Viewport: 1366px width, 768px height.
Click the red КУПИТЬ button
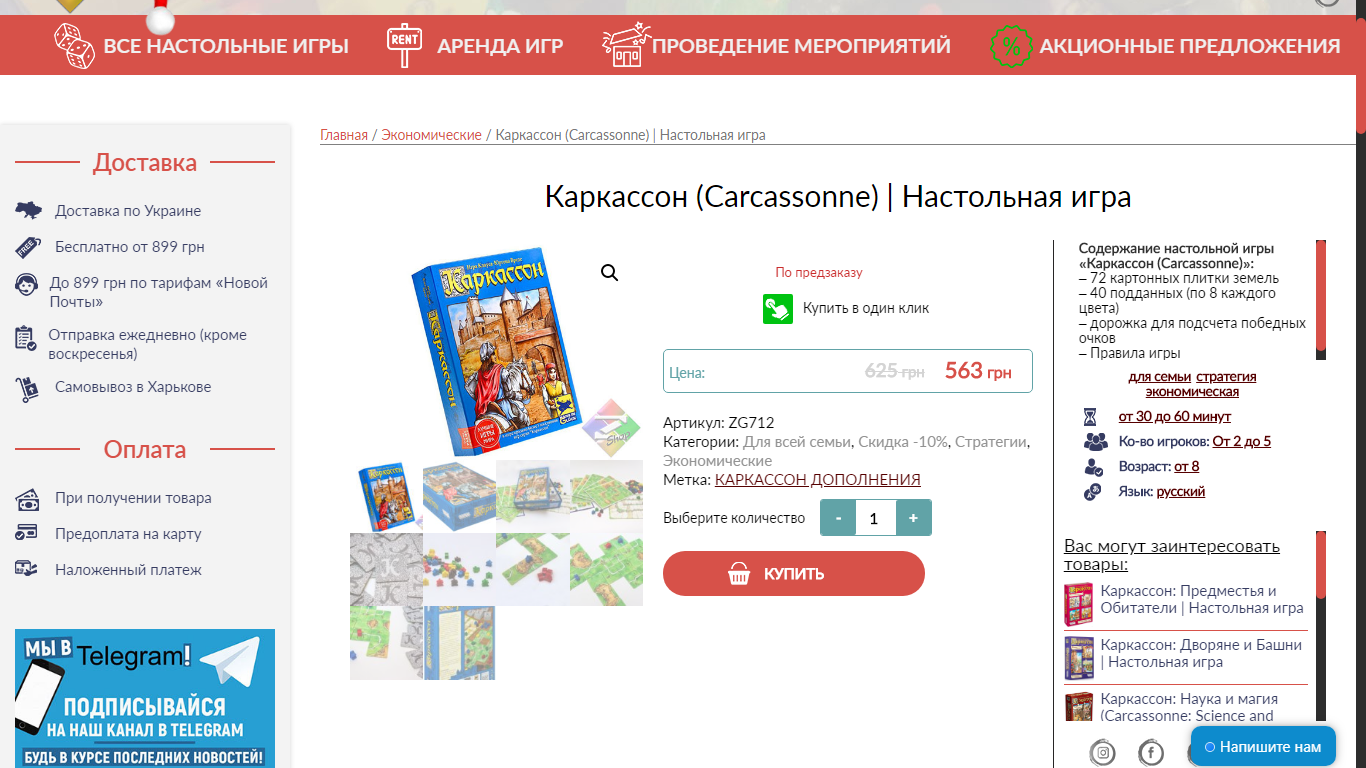794,573
